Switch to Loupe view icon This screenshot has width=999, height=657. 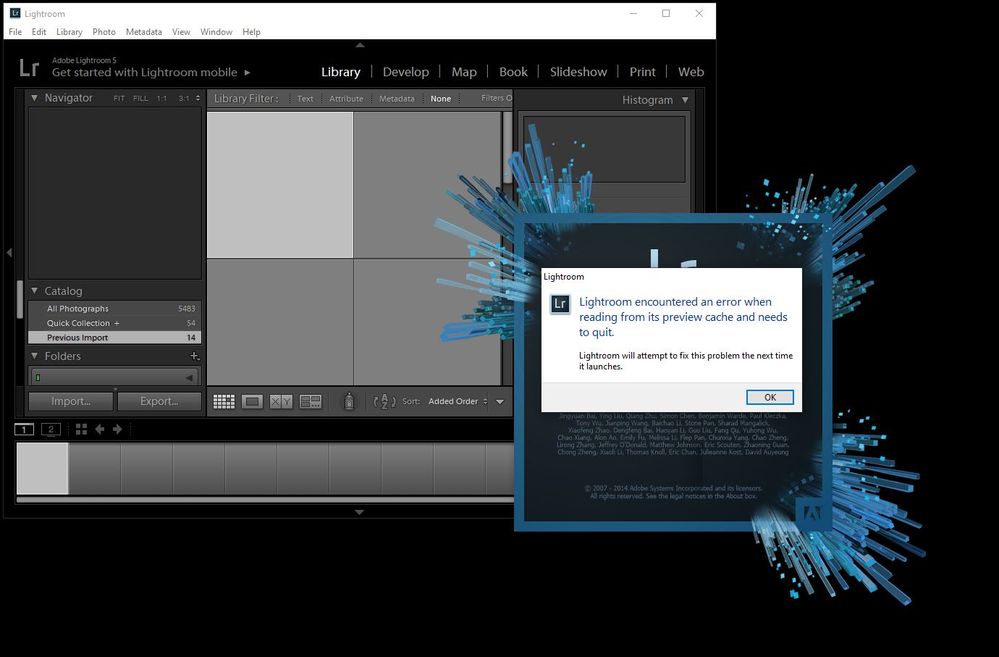252,401
